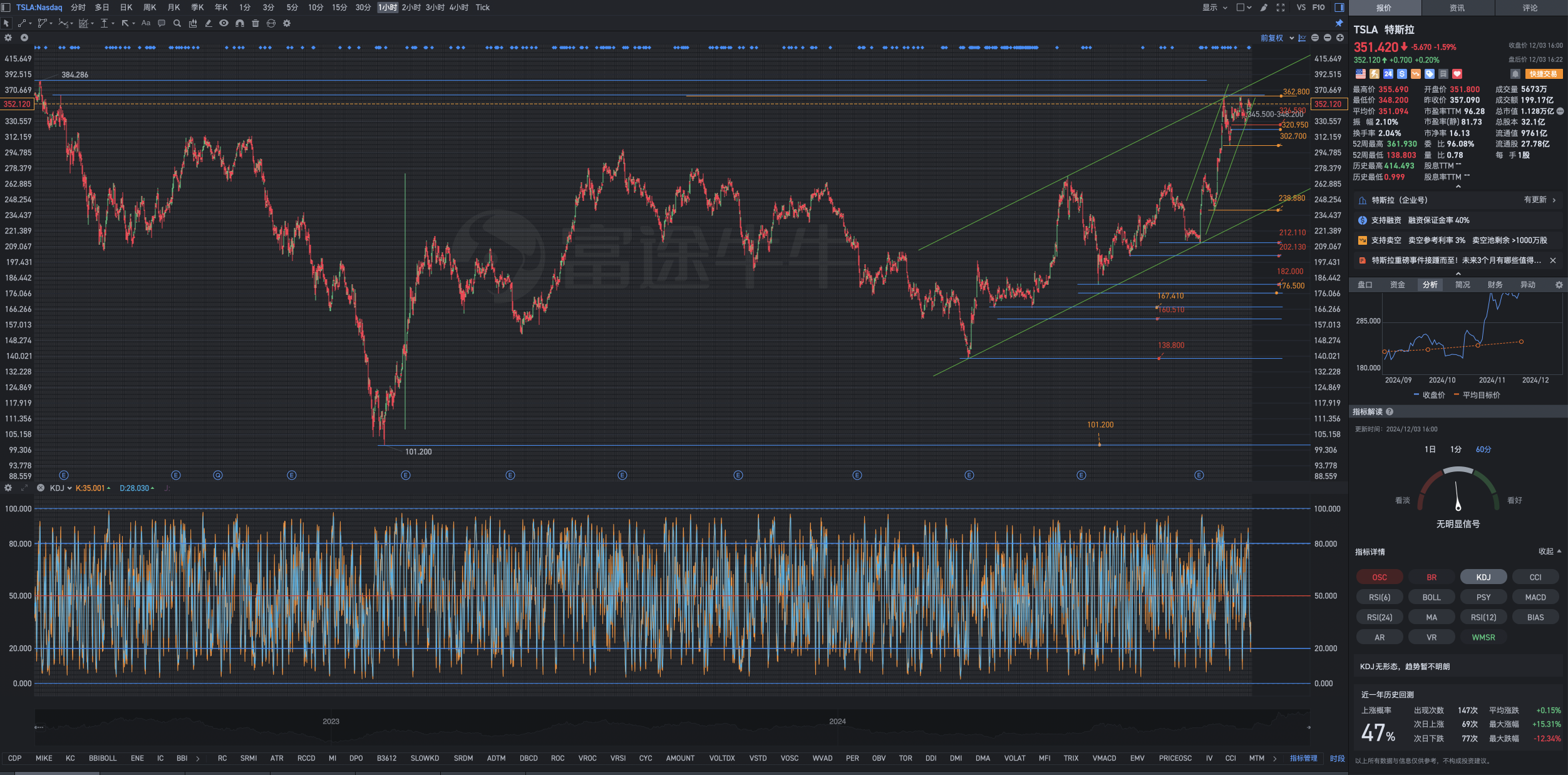Select the 1分 indicator period
Image resolution: width=1568 pixels, height=775 pixels.
[x=1456, y=449]
